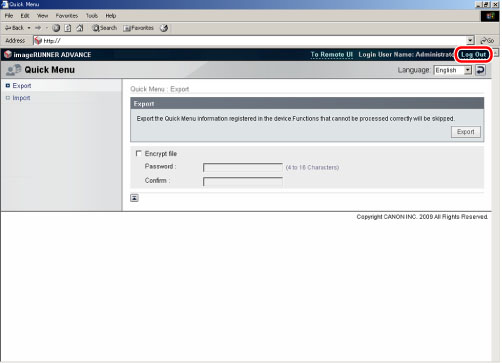Open the Tools menu
This screenshot has width=502, height=363.
point(92,16)
